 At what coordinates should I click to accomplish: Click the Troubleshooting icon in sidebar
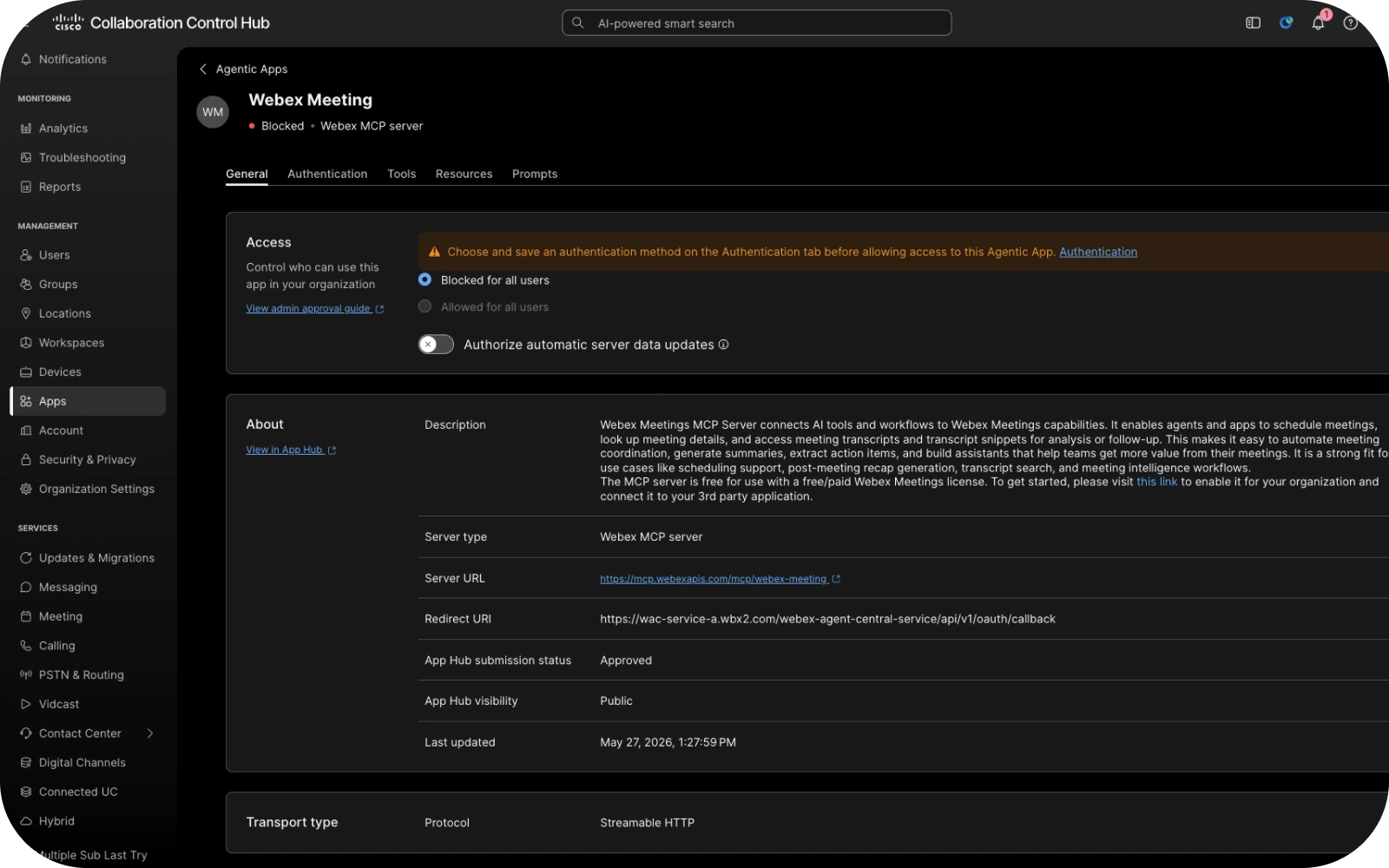point(26,157)
